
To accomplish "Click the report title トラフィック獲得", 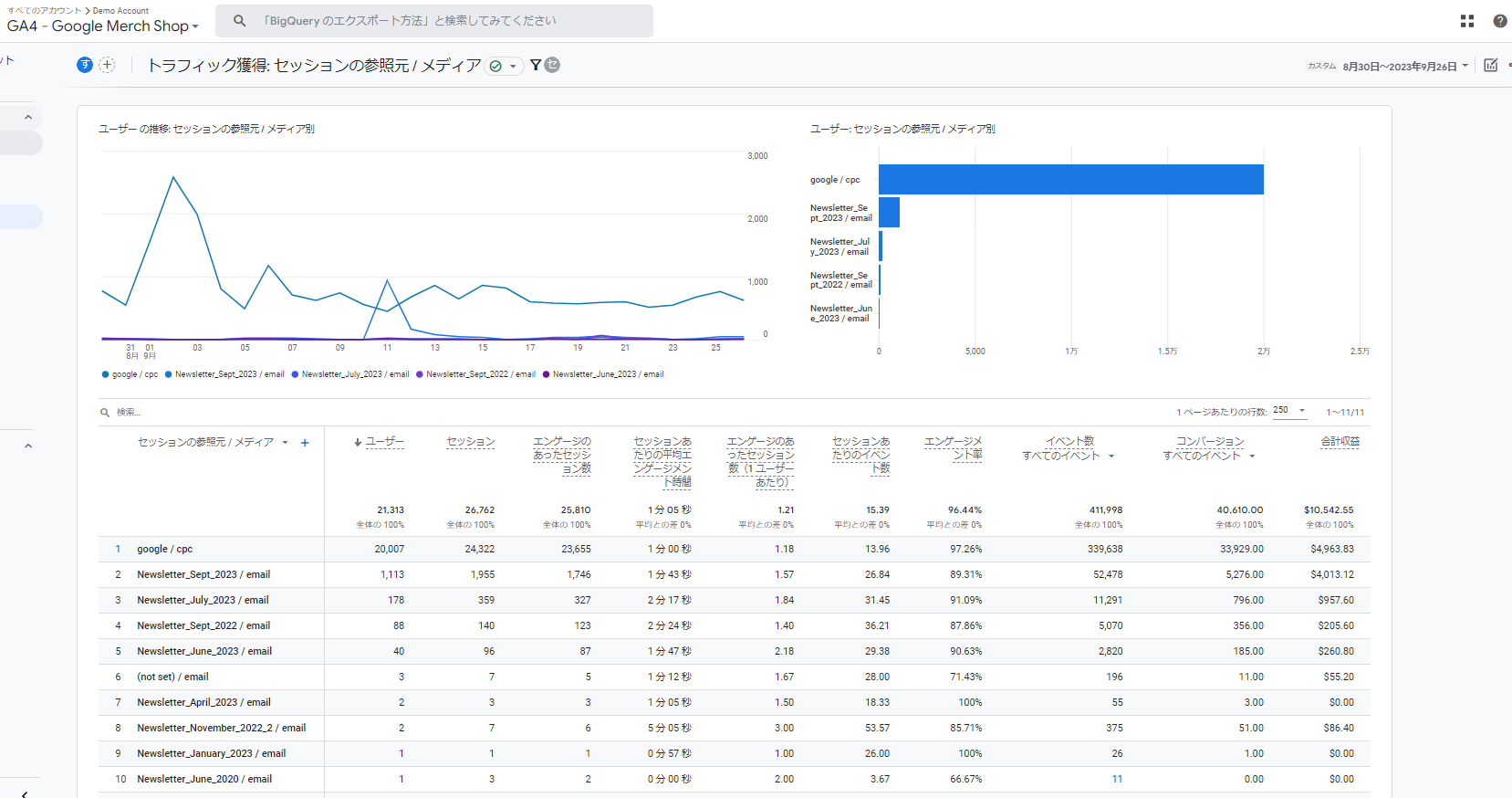I will click(x=314, y=66).
